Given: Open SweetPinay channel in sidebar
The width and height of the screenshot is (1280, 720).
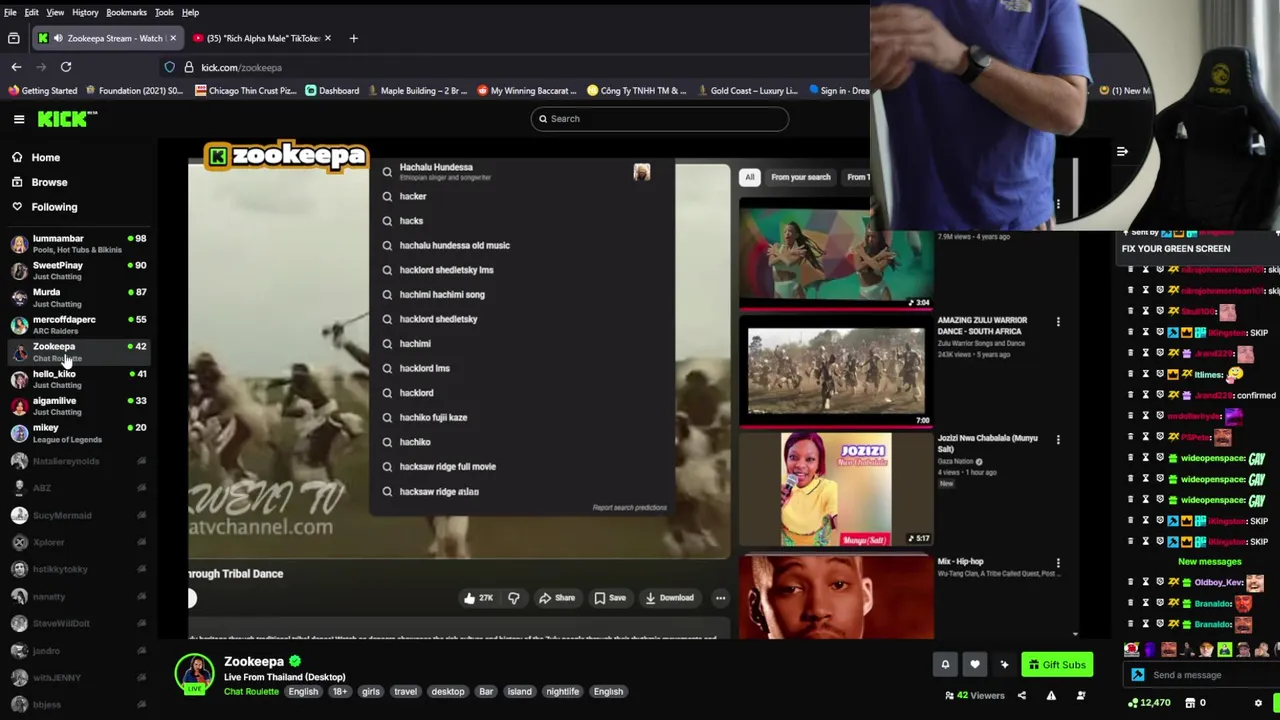Looking at the screenshot, I should coord(78,271).
